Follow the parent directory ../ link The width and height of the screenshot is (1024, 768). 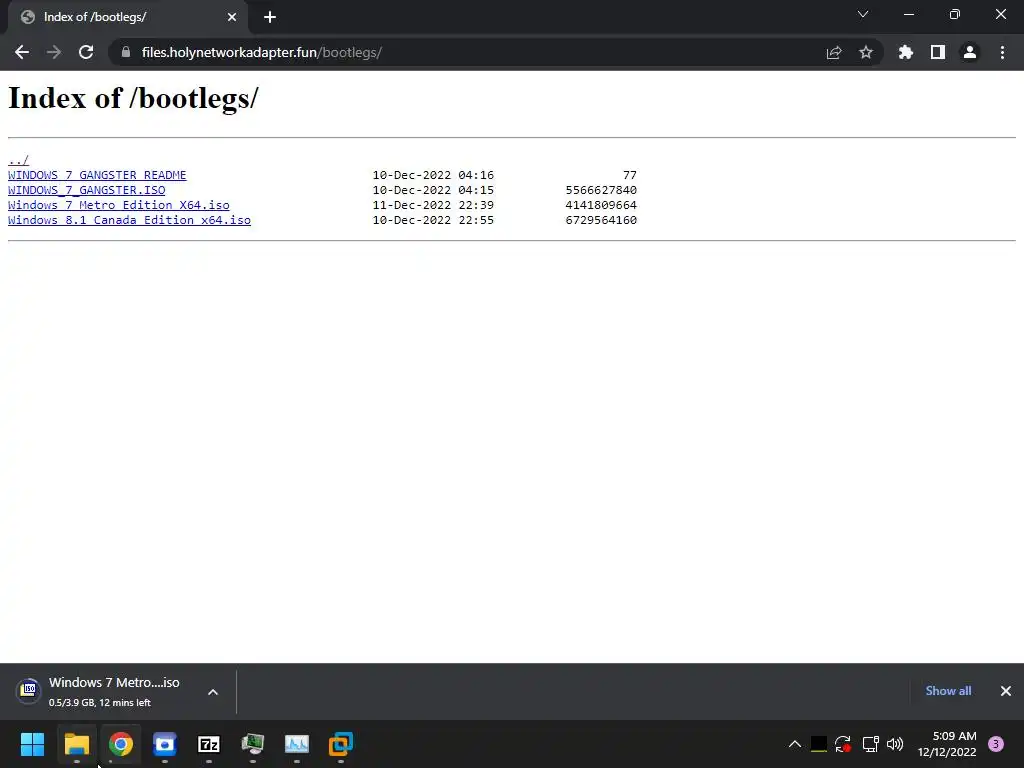(18, 160)
